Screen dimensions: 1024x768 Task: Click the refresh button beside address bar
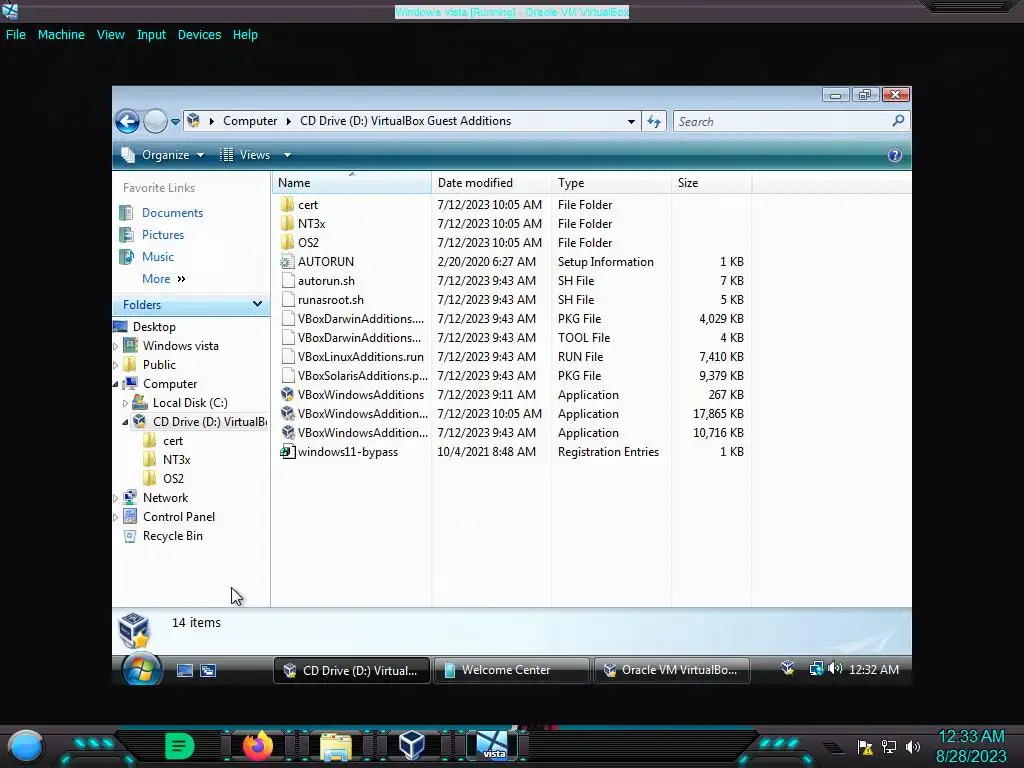point(654,121)
